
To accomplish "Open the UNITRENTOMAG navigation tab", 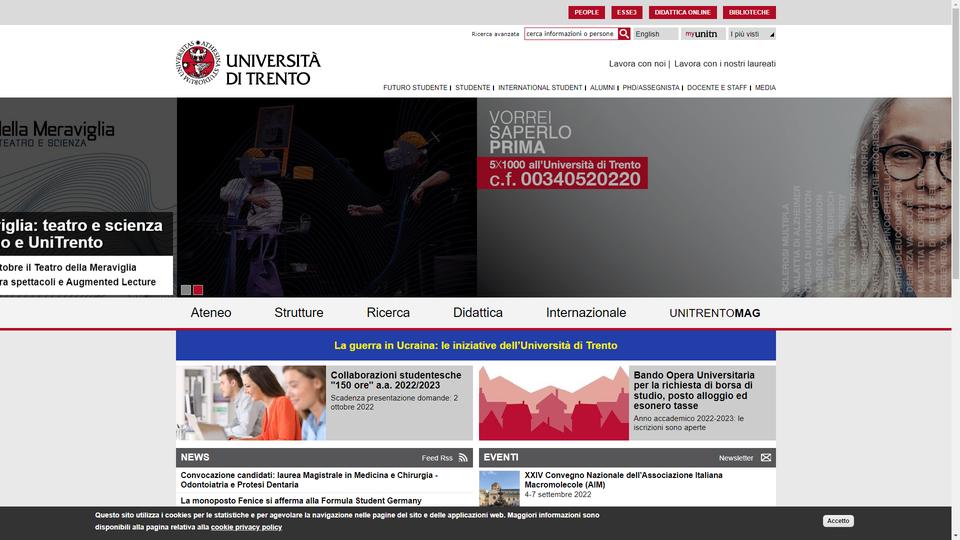I will tap(714, 313).
